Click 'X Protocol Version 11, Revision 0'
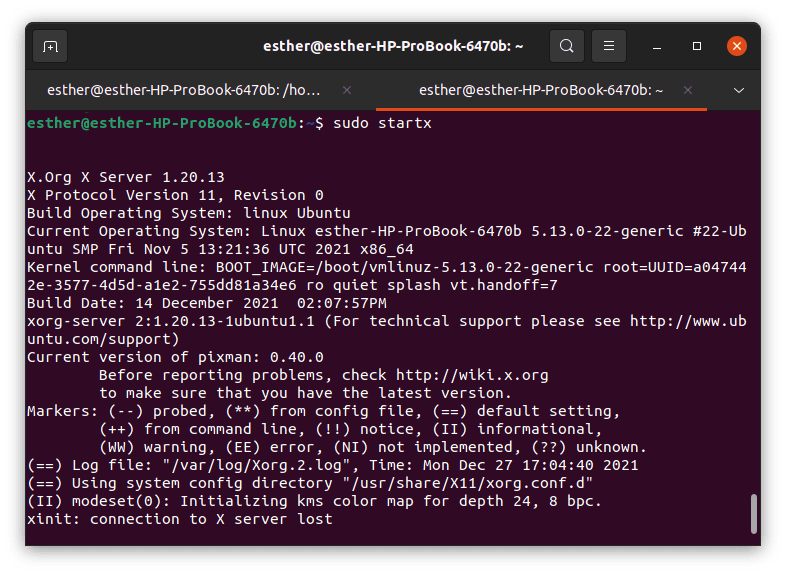The height and width of the screenshot is (574, 786). click(x=175, y=196)
